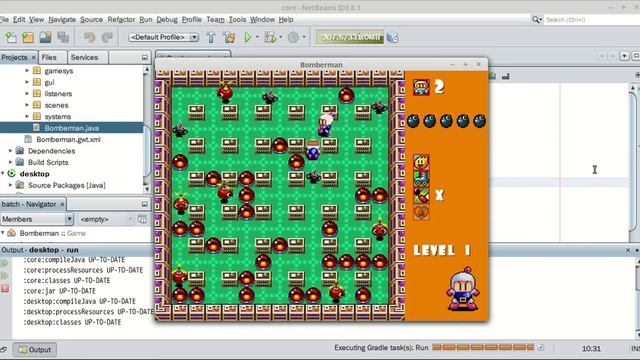This screenshot has height=360, width=640.
Task: Click the Search (Ctrl+I) input field
Action: click(x=592, y=20)
